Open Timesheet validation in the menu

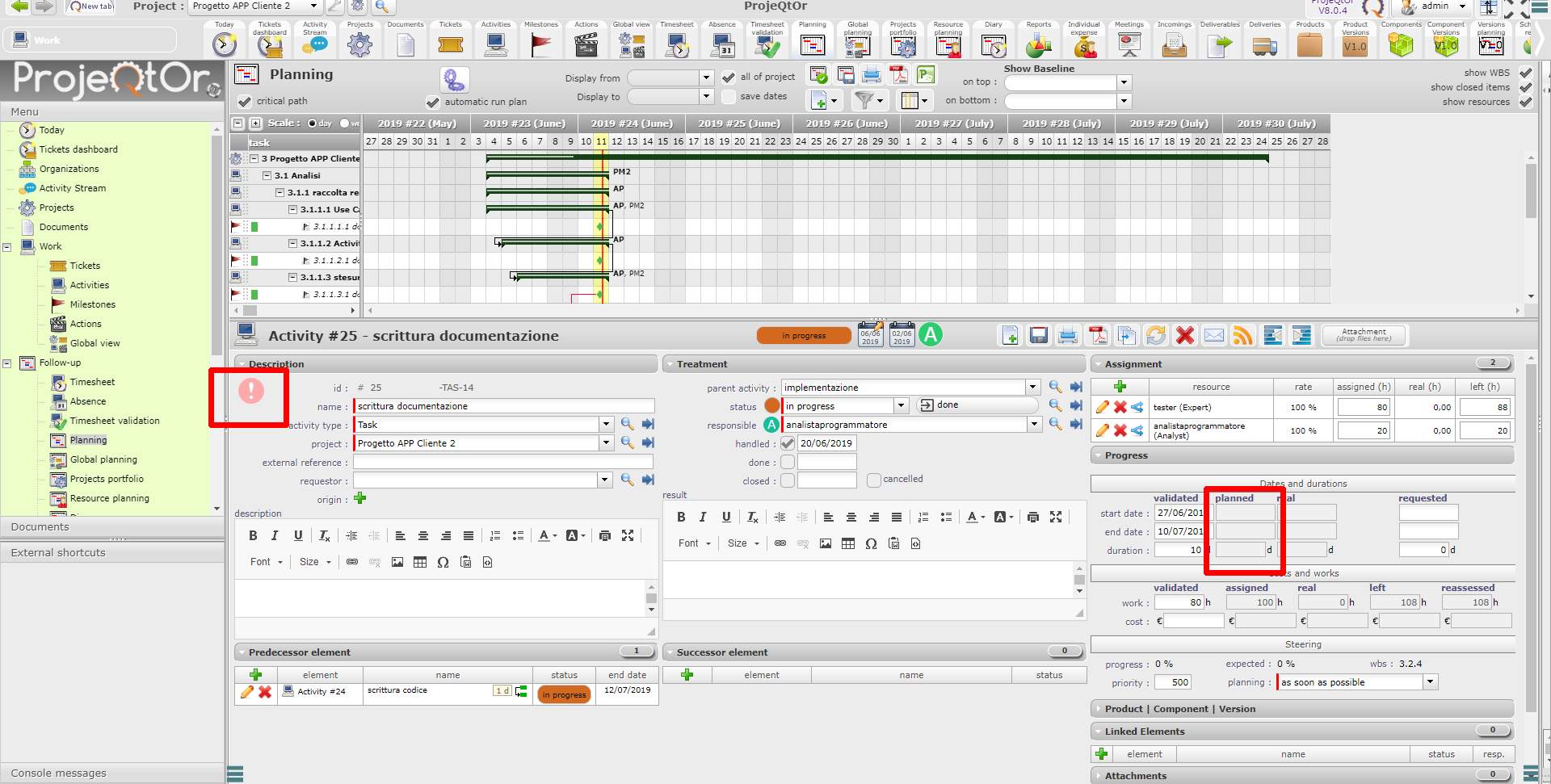(x=115, y=421)
